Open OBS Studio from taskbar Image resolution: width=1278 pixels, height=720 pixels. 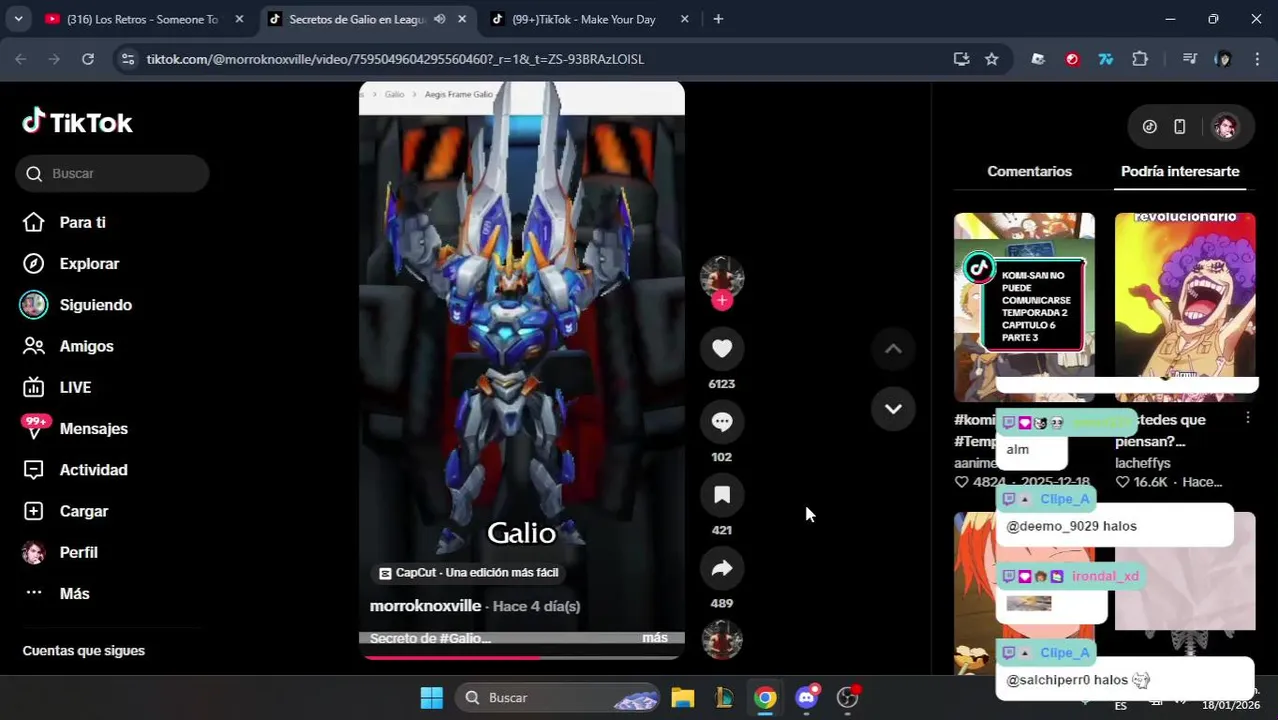click(x=848, y=697)
